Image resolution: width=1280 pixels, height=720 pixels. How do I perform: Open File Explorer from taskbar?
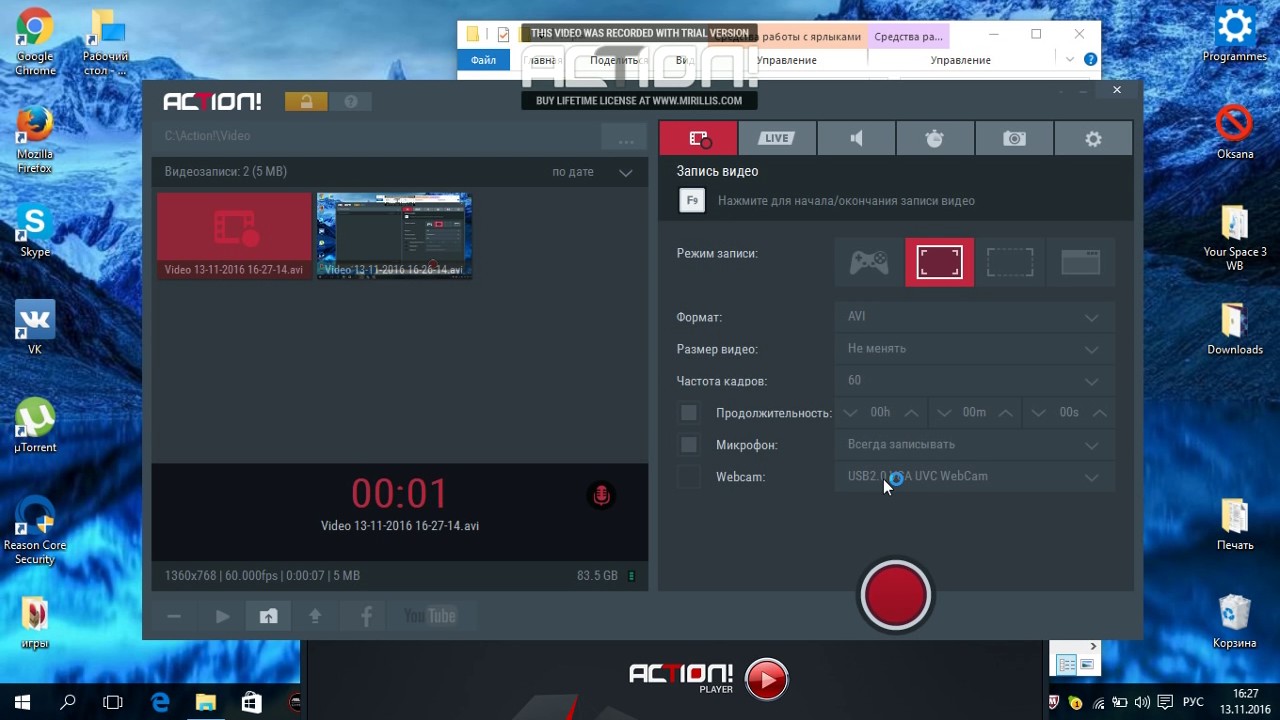(x=205, y=703)
